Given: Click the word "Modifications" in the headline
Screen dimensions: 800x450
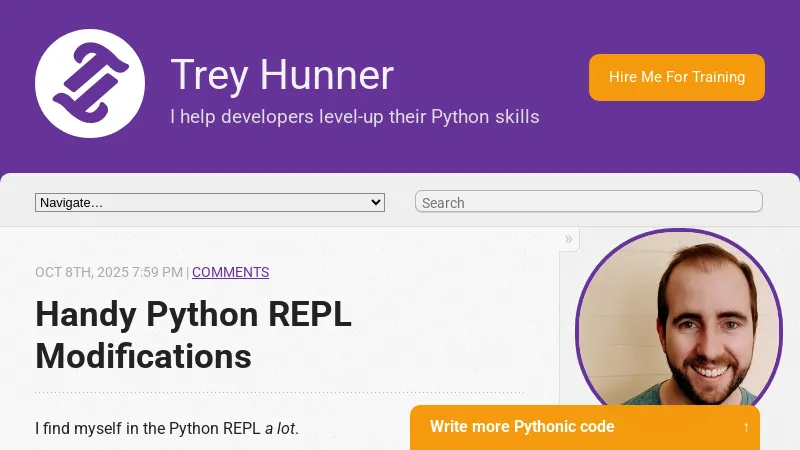Looking at the screenshot, I should (x=143, y=355).
